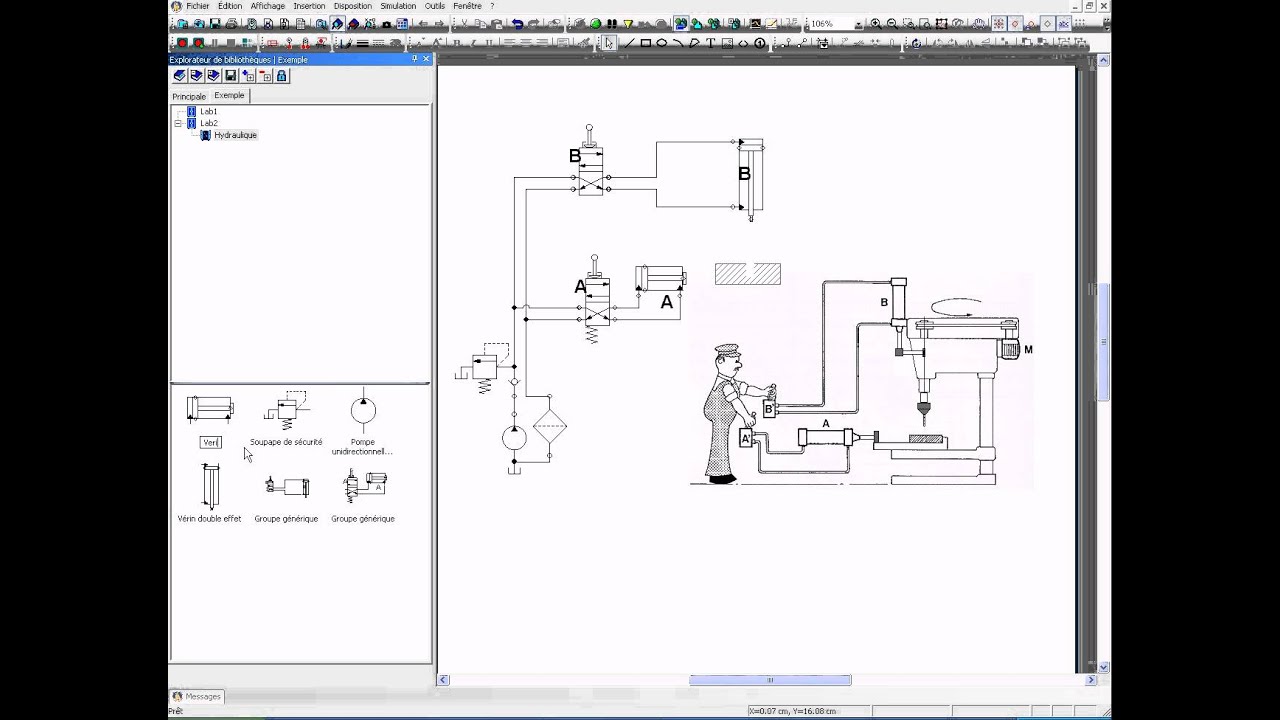1280x720 pixels.
Task: Click the Save icon in the main toolbar
Action: pyautogui.click(x=215, y=23)
